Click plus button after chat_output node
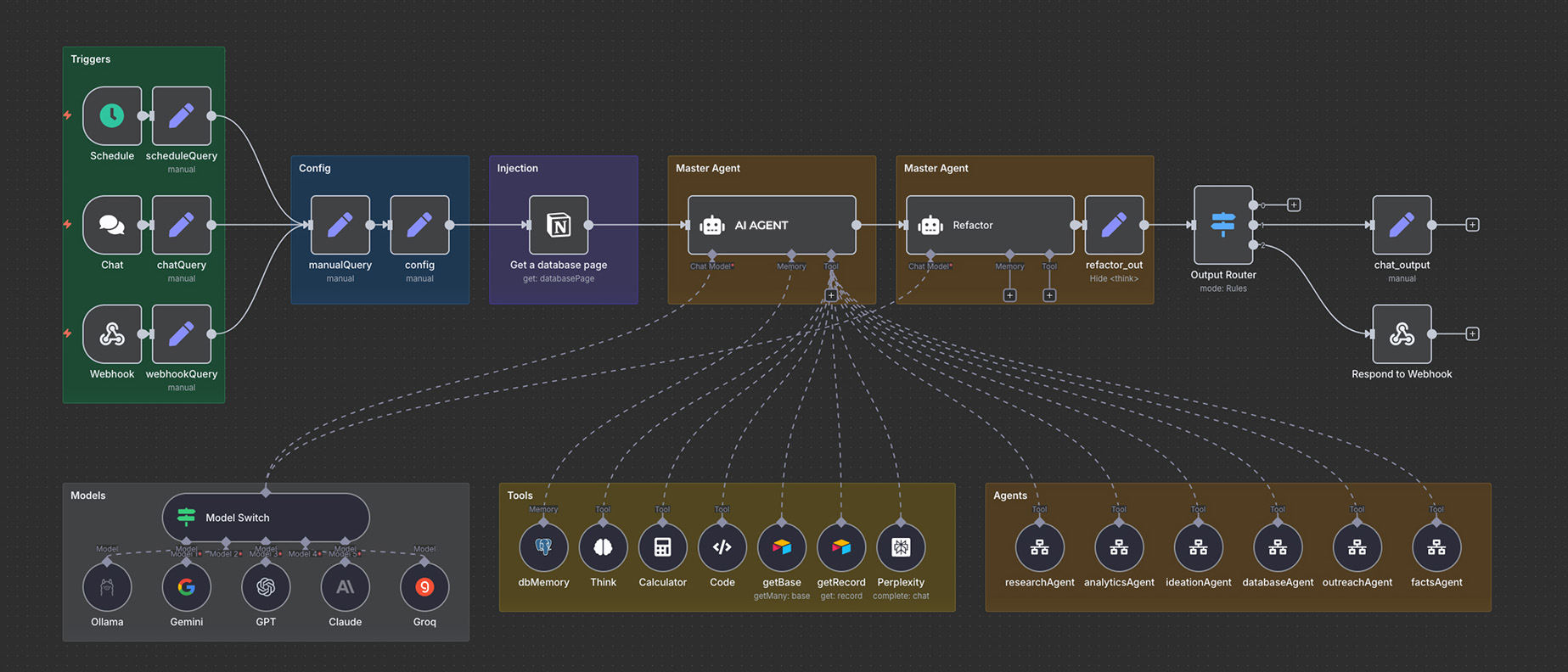Viewport: 1568px width, 672px height. [x=1472, y=225]
